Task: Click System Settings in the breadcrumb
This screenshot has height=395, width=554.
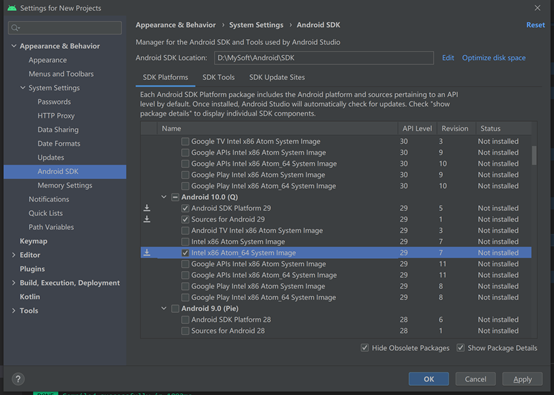Action: (x=256, y=25)
